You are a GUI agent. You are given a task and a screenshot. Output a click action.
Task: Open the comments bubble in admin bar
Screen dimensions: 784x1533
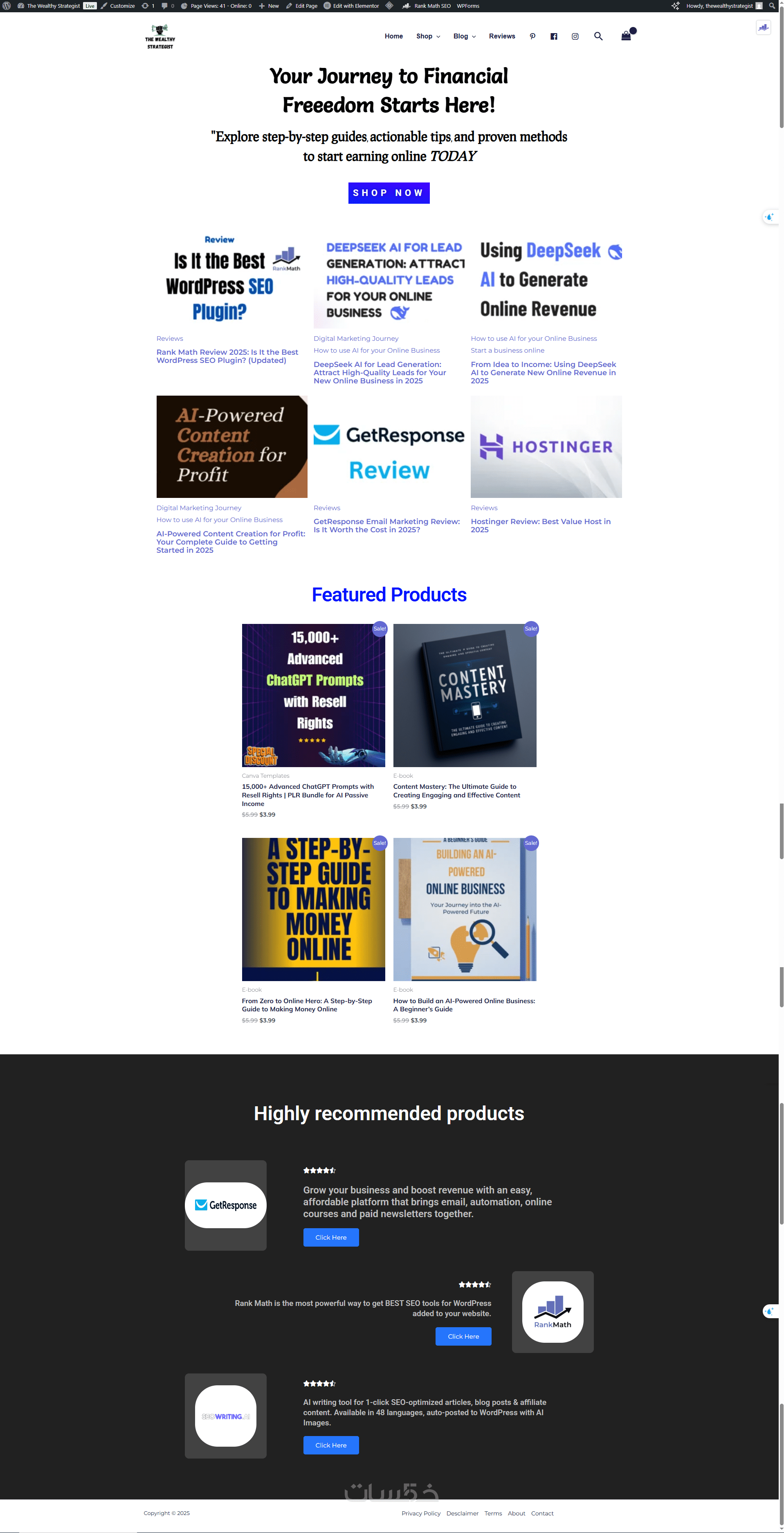(x=167, y=6)
